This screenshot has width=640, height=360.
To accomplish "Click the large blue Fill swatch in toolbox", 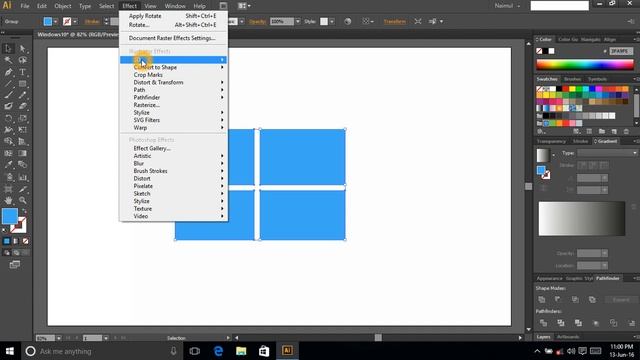I will pyautogui.click(x=10, y=216).
